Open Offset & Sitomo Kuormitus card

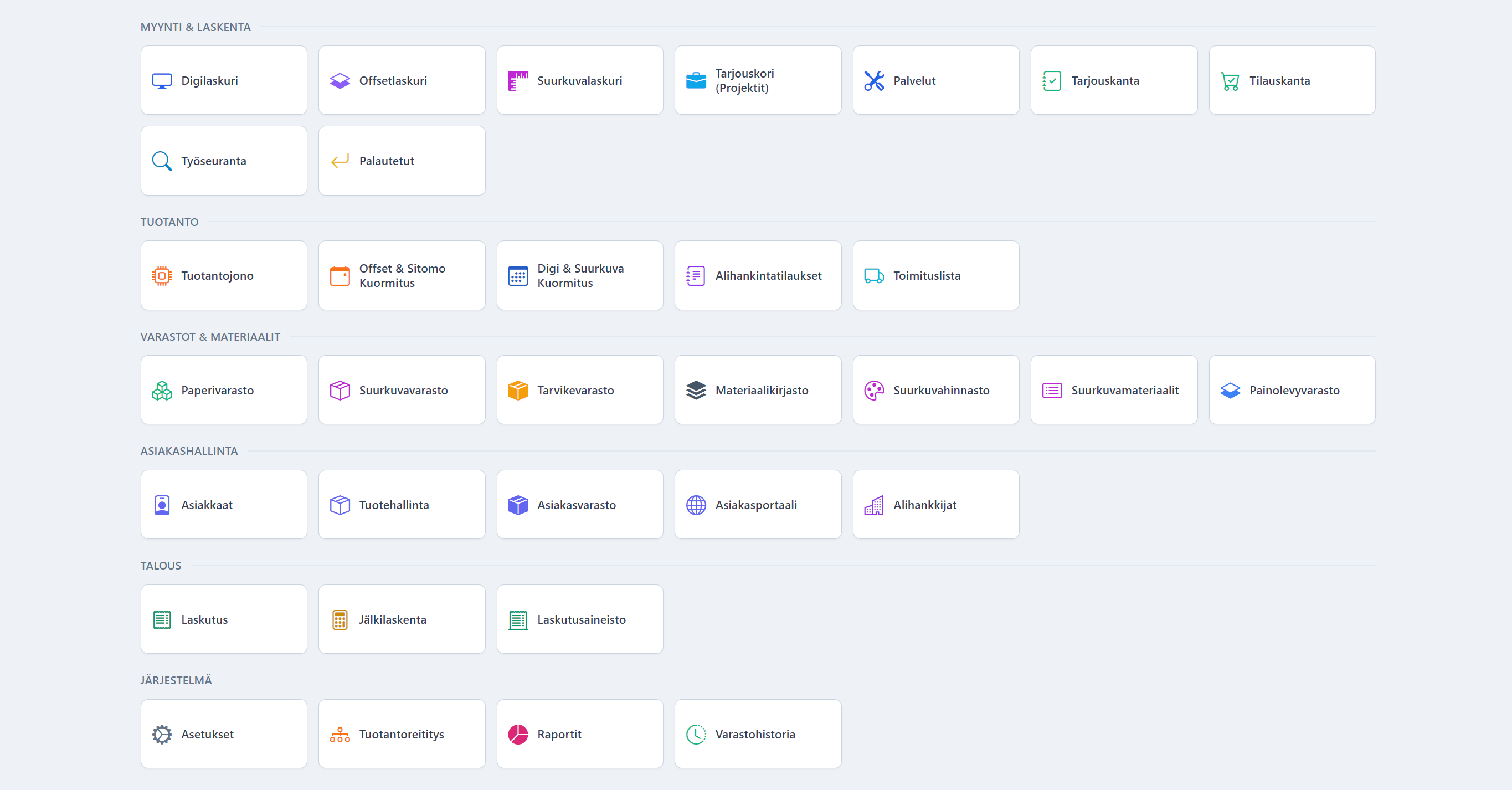(402, 275)
